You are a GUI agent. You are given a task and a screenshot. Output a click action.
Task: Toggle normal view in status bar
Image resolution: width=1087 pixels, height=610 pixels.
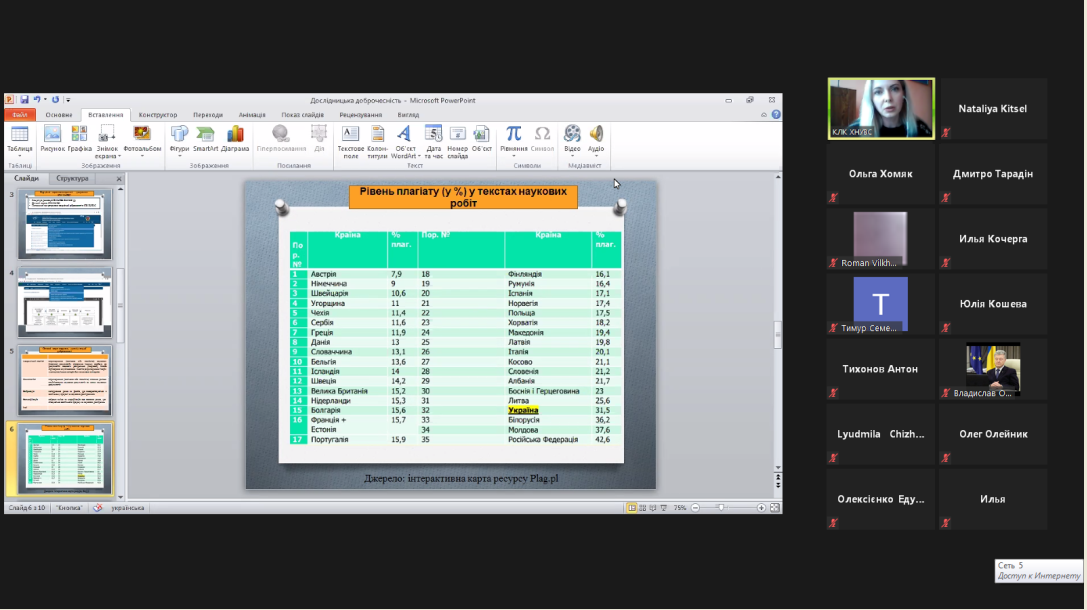coord(632,508)
